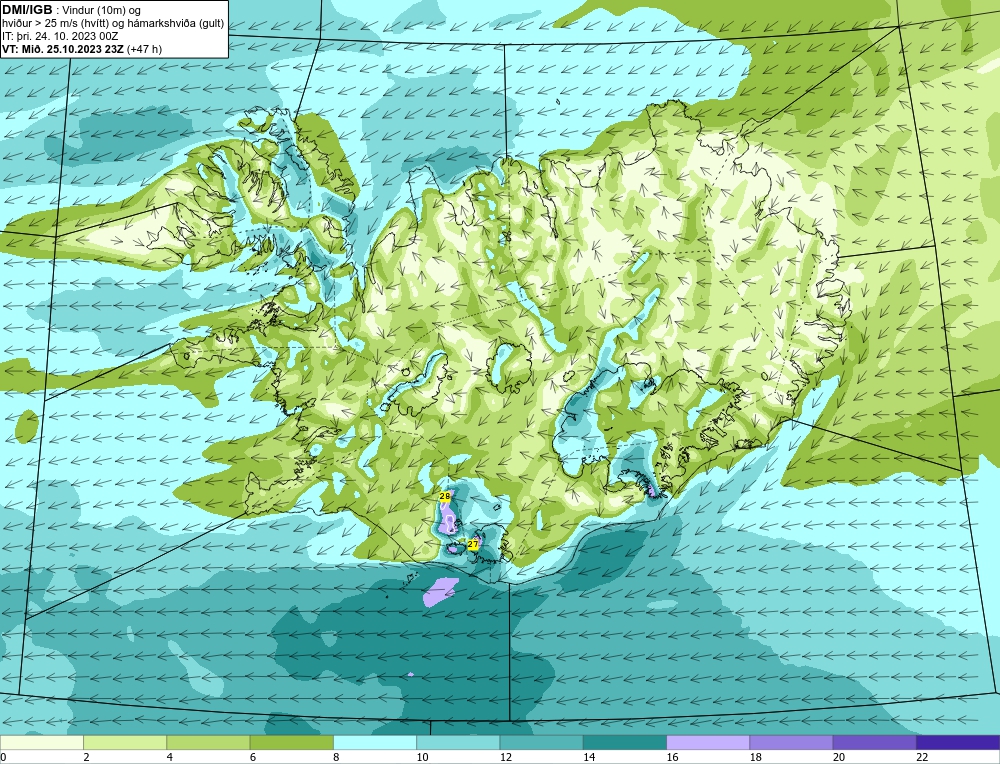Click the 10–12 m/s aqua legend swatch
Image resolution: width=1000 pixels, height=764 pixels.
tap(458, 742)
